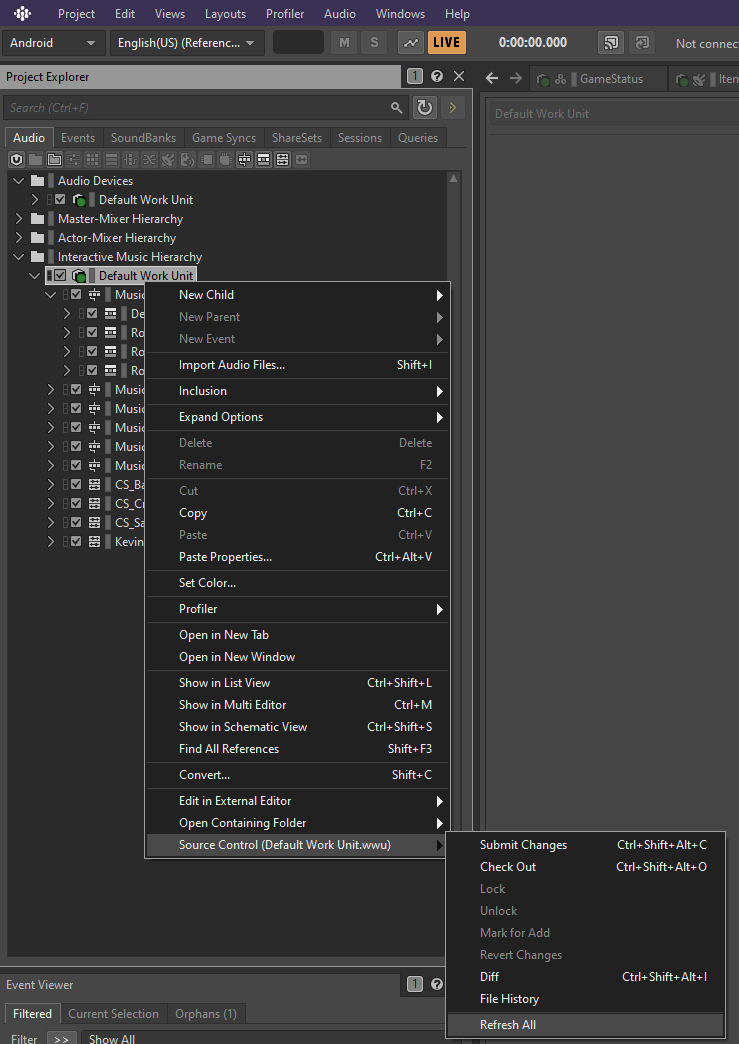Click Open in New Tab
The image size is (739, 1044).
point(297,635)
